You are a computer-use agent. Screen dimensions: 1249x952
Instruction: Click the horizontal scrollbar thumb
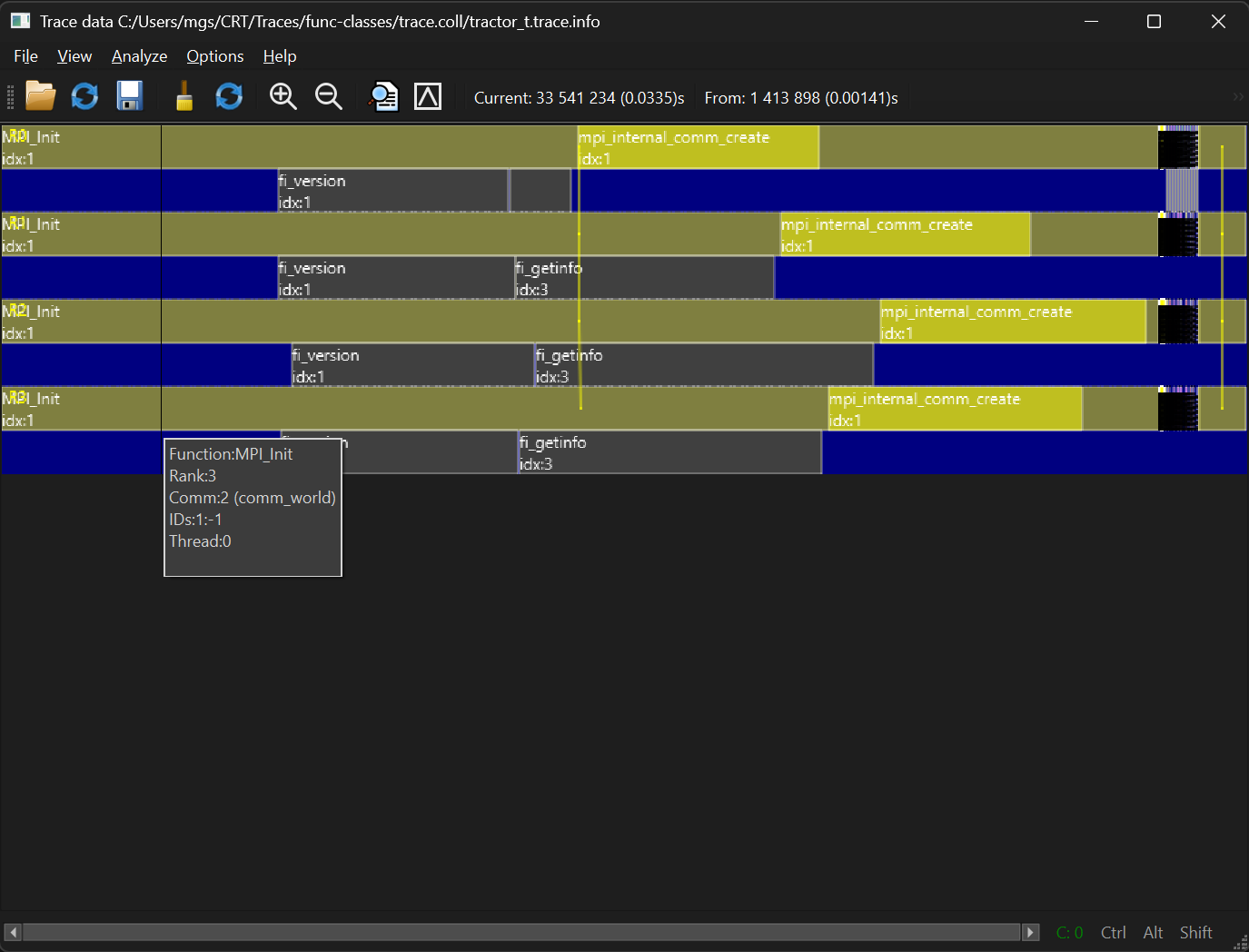[x=521, y=933]
